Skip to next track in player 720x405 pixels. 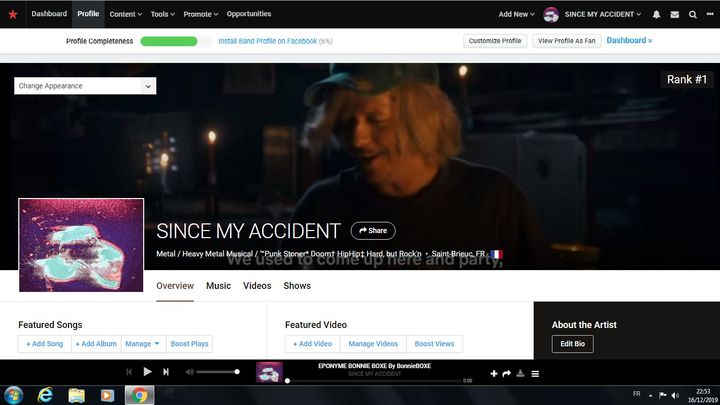[166, 371]
